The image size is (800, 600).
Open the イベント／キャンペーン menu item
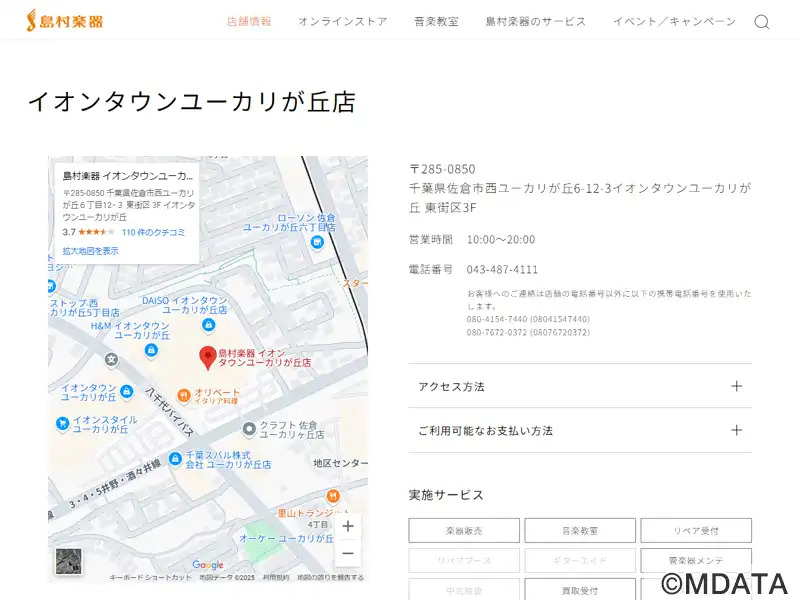(x=674, y=21)
